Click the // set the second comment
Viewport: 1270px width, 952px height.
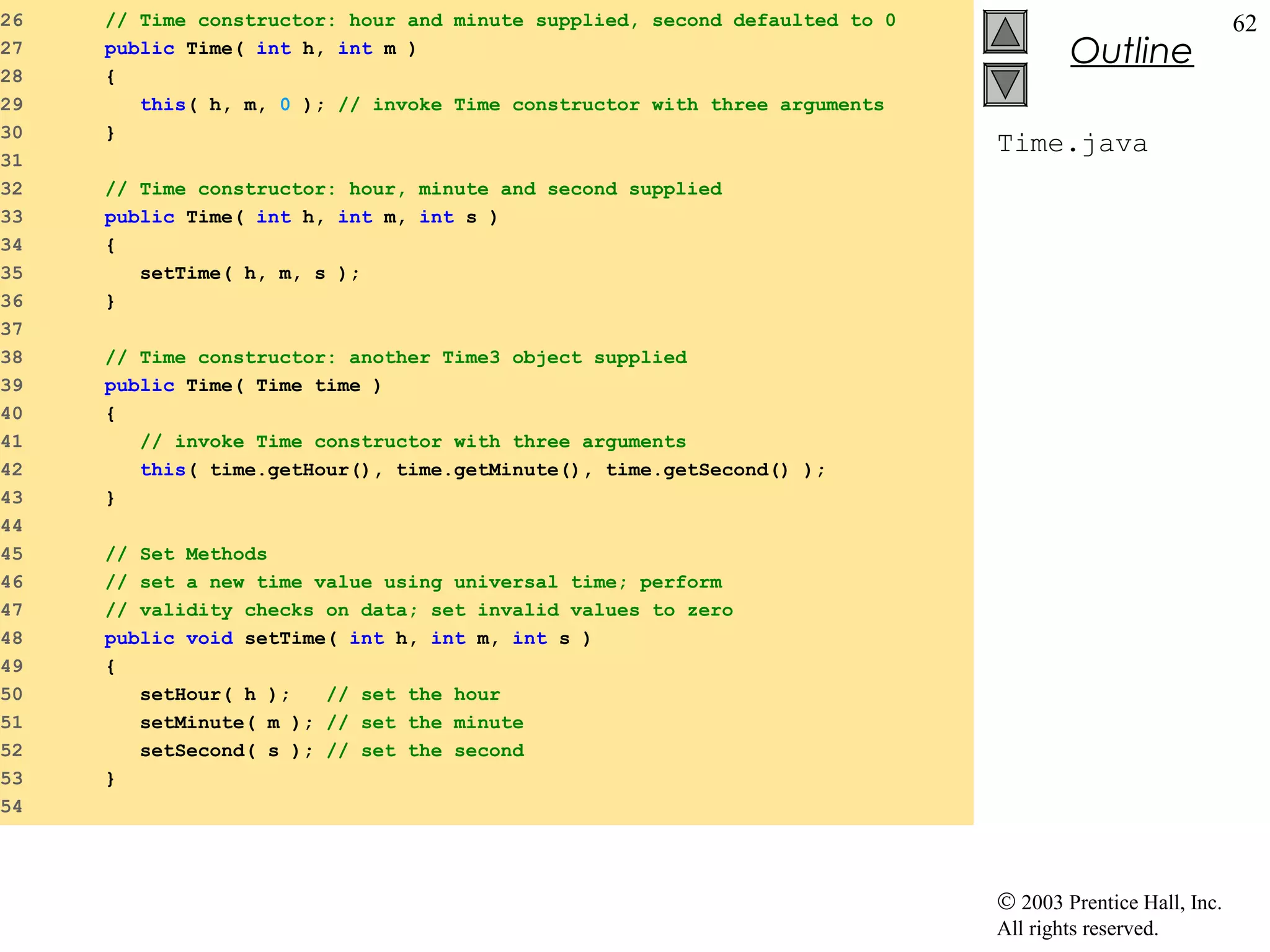[x=425, y=751]
